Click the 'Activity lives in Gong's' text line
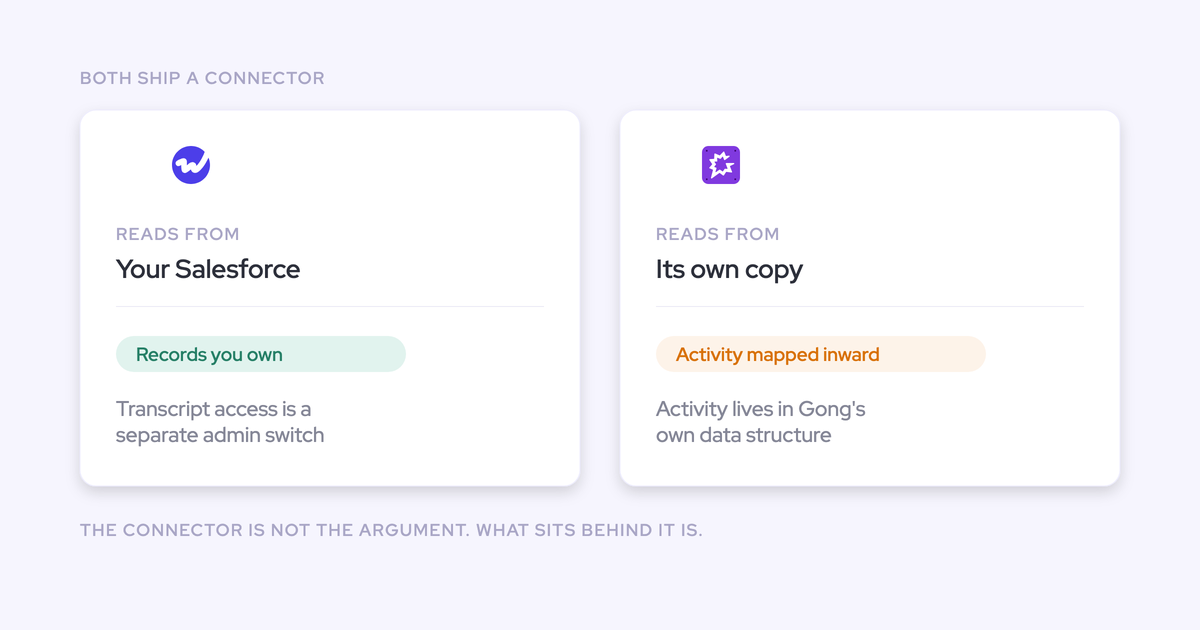 (761, 409)
